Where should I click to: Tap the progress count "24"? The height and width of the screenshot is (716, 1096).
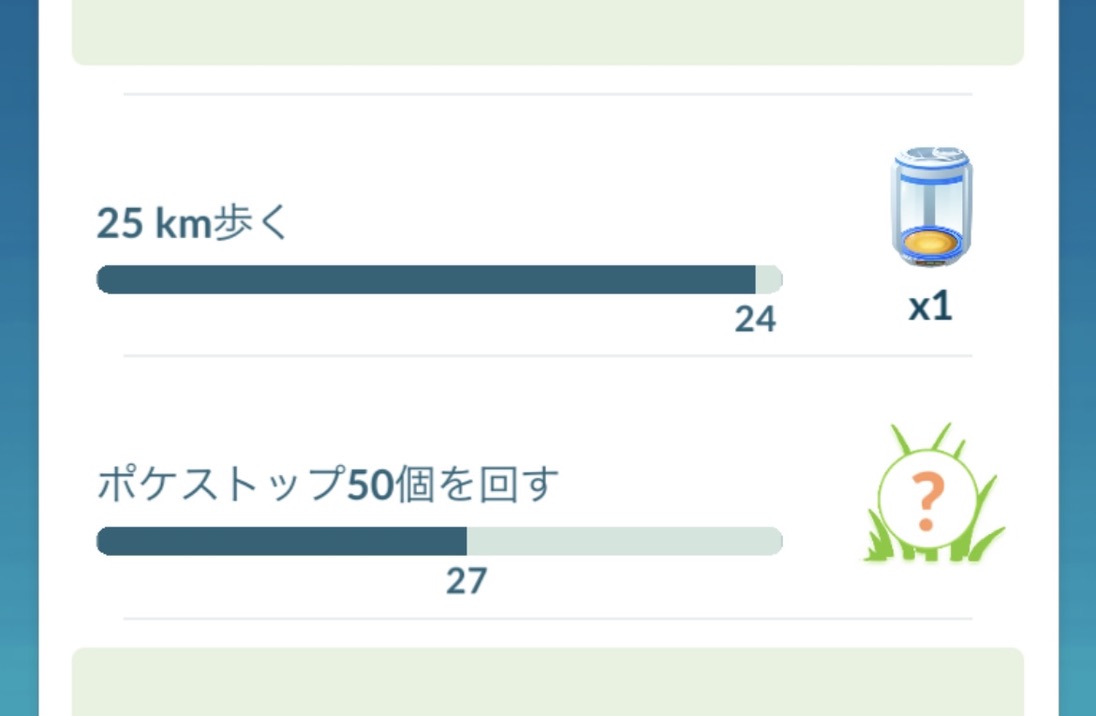click(x=755, y=319)
